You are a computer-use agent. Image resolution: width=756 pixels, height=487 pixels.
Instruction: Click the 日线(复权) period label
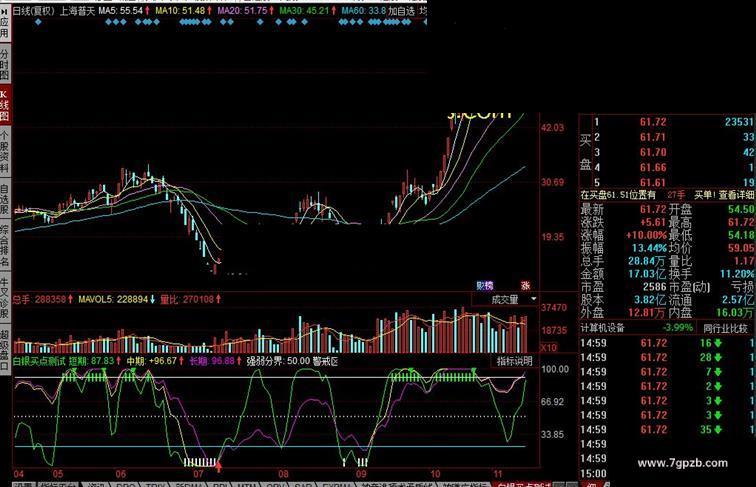click(x=33, y=11)
